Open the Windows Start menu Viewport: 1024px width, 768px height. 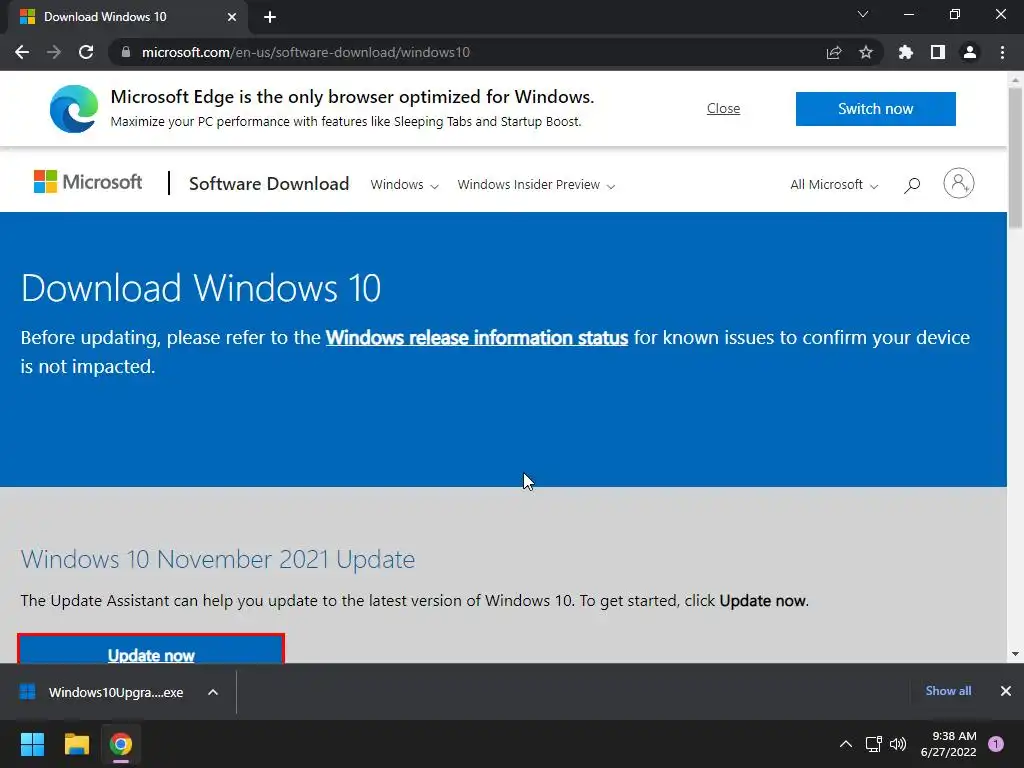pyautogui.click(x=32, y=744)
